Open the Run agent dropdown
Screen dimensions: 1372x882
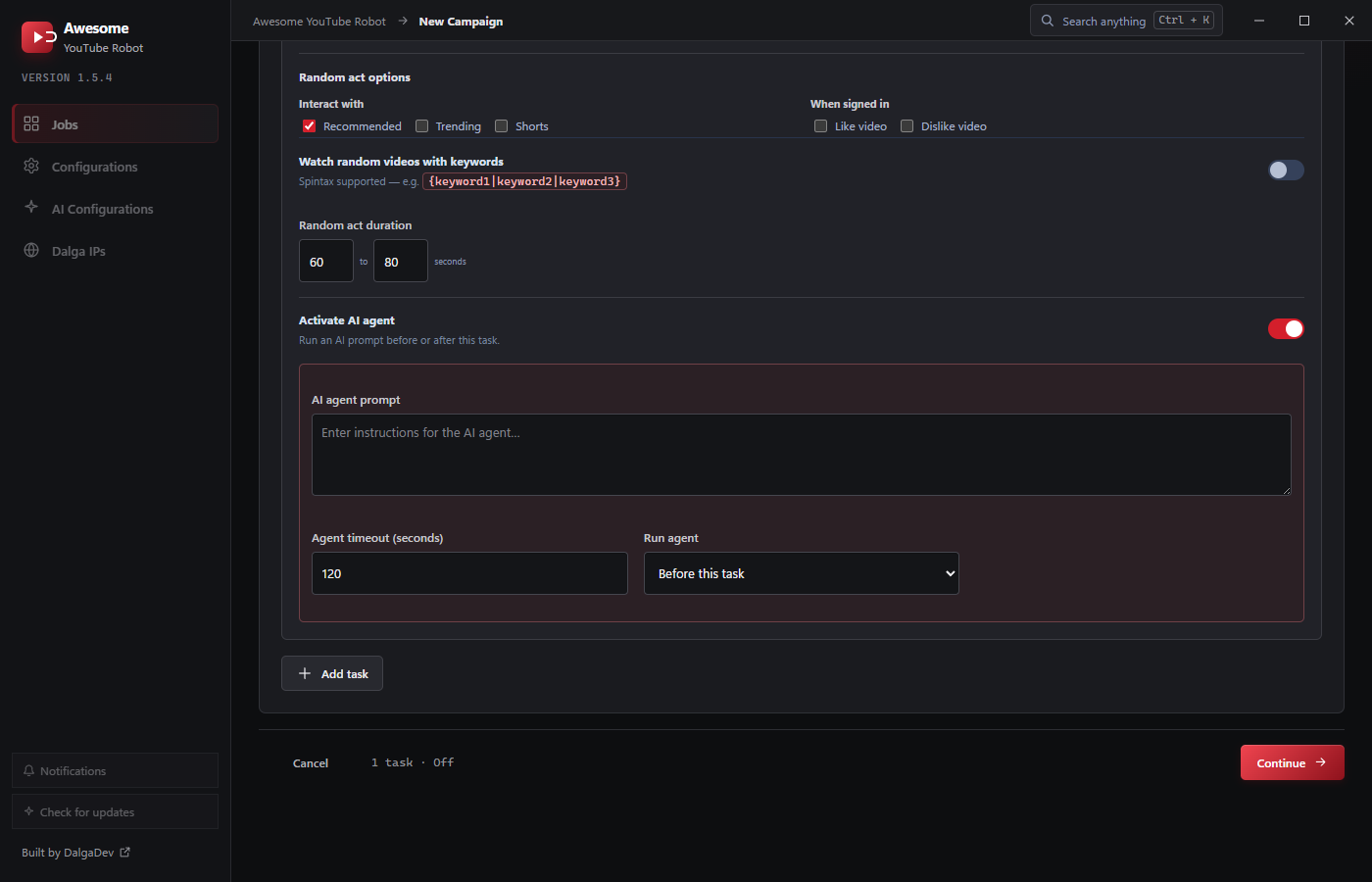(802, 573)
